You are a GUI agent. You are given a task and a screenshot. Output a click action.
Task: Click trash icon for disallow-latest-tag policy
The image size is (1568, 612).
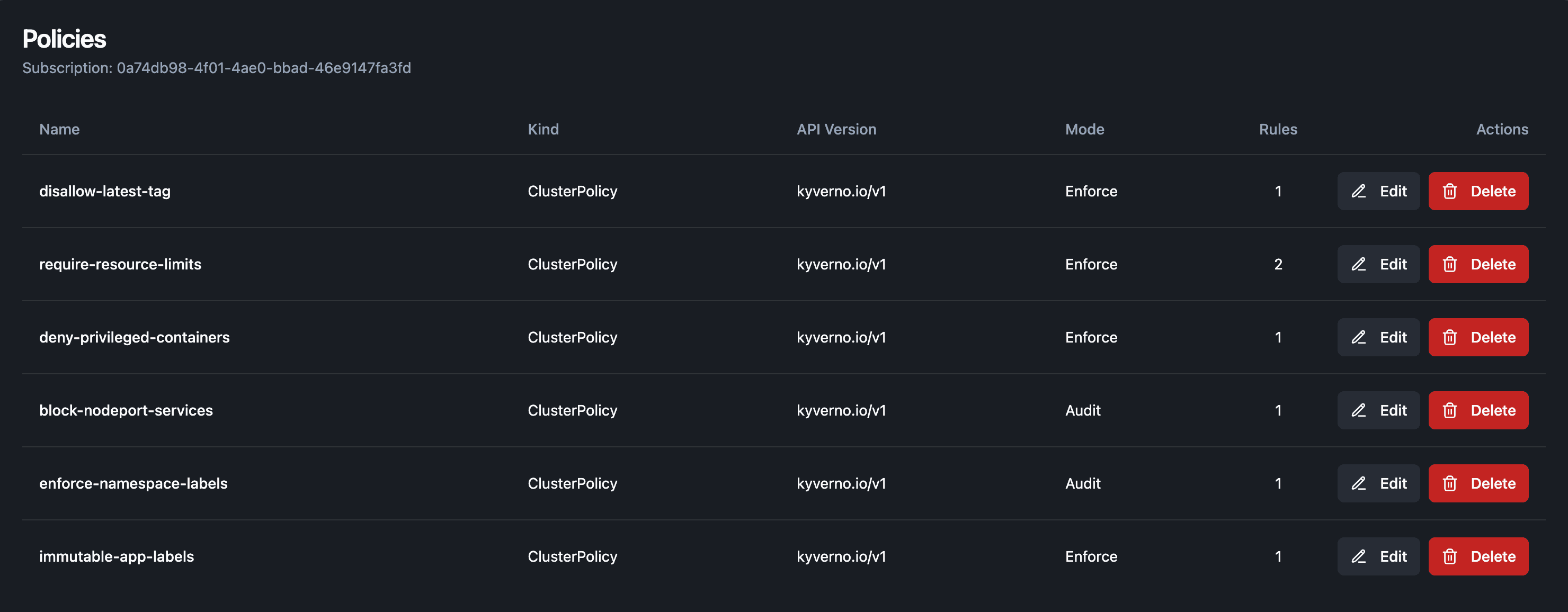[1450, 191]
